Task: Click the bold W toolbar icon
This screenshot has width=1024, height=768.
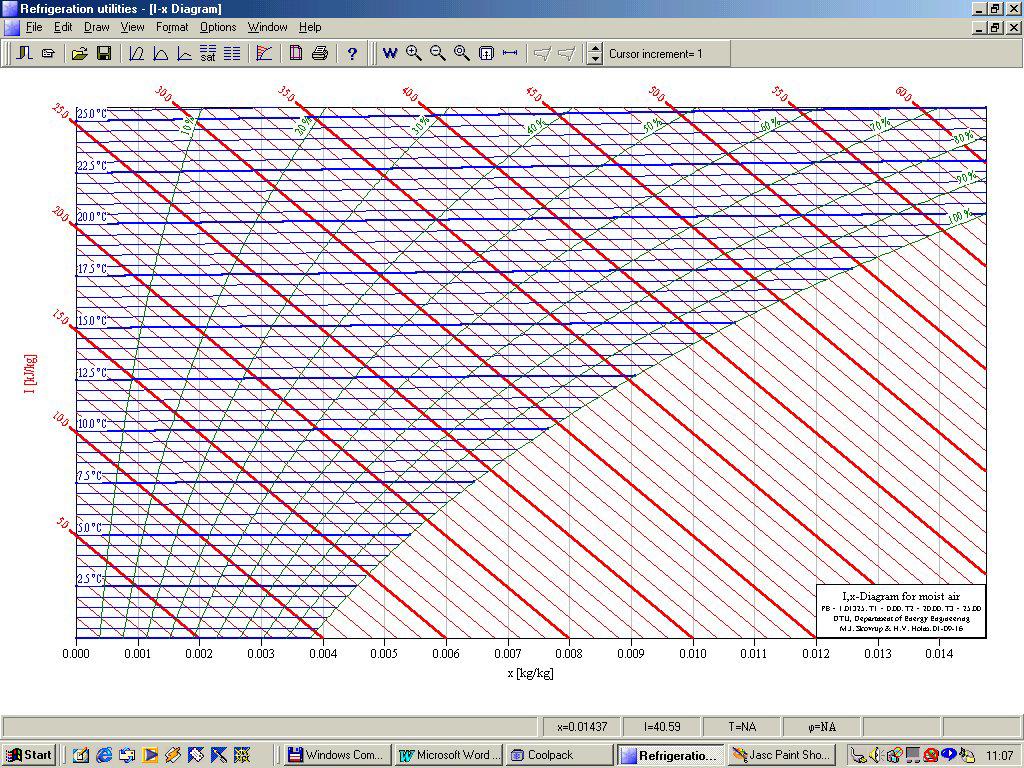Action: tap(390, 54)
